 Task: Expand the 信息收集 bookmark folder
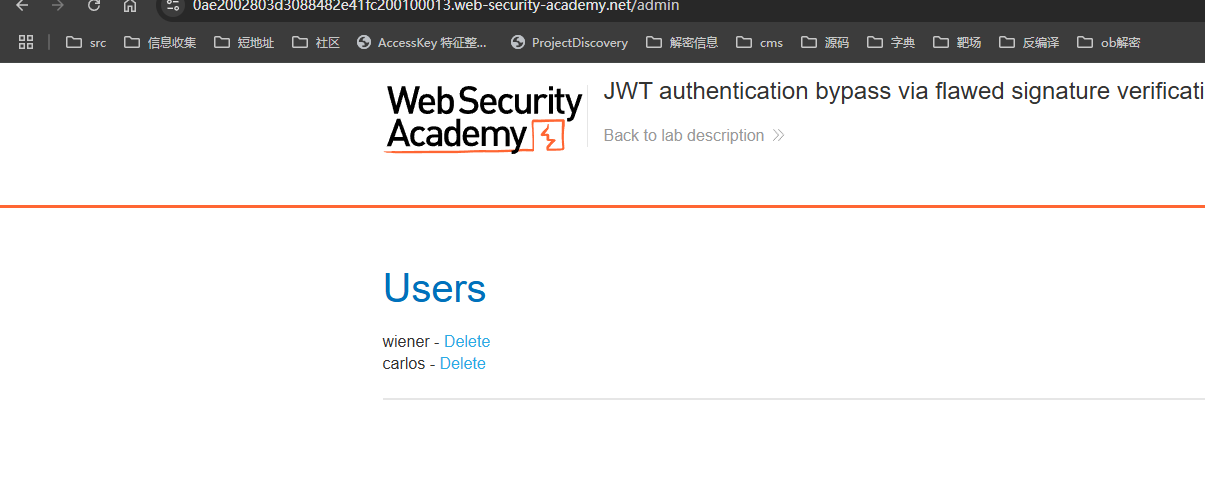pos(160,42)
